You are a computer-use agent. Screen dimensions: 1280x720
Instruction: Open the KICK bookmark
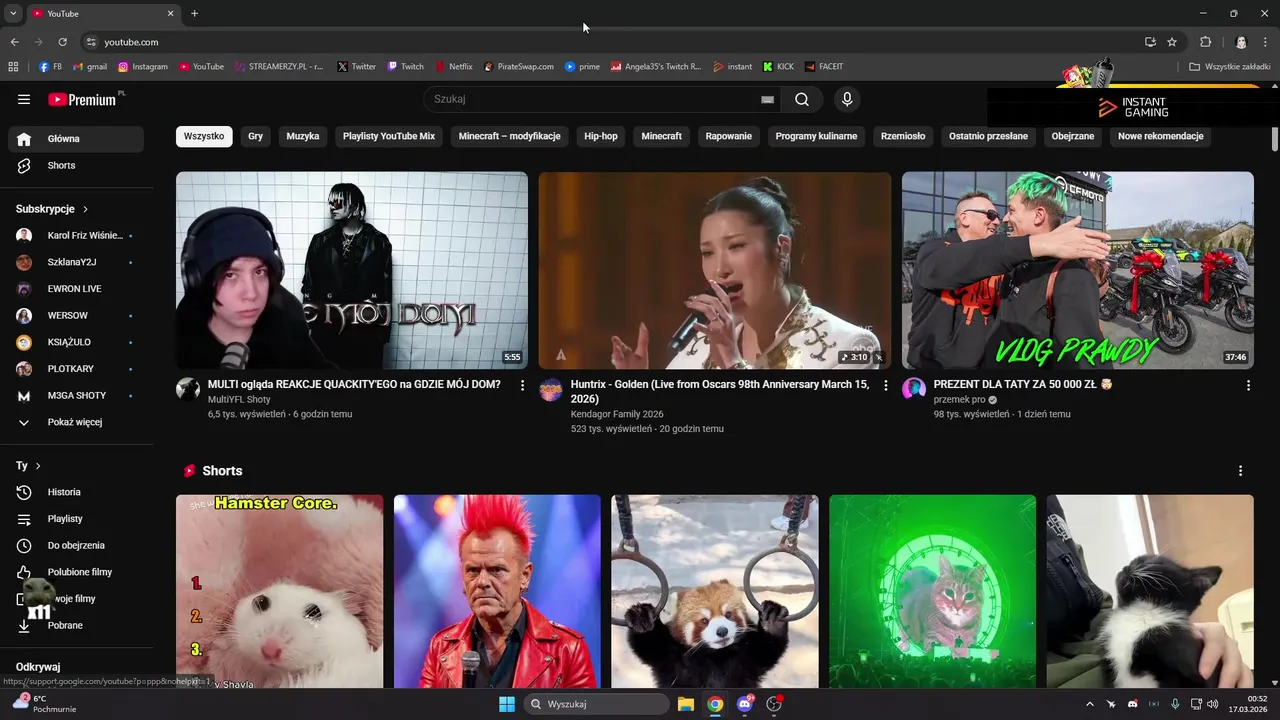778,67
